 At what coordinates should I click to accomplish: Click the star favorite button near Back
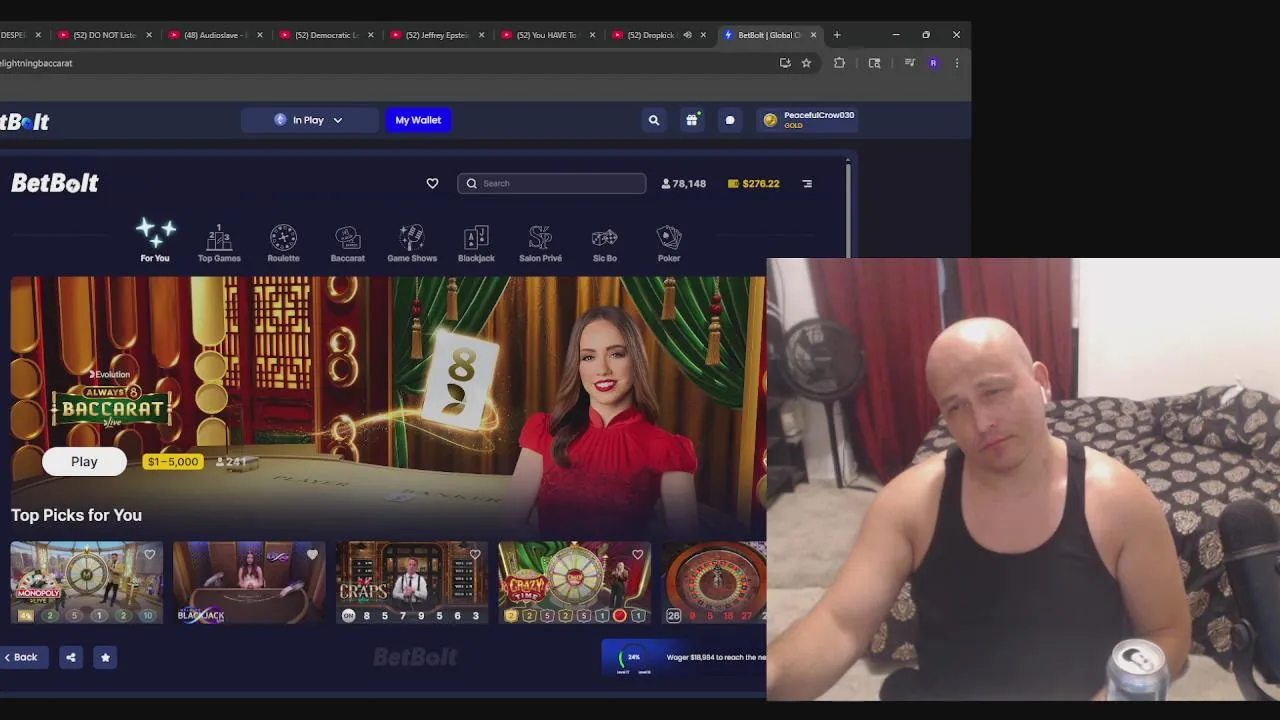(105, 657)
